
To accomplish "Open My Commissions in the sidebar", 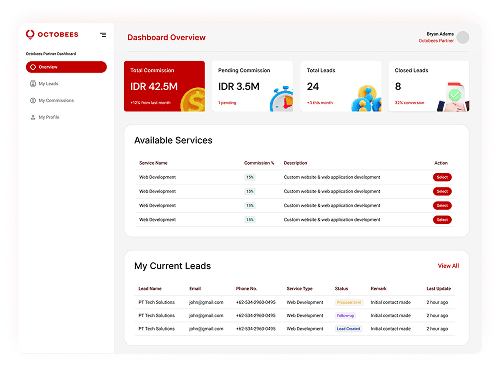I will (x=56, y=100).
